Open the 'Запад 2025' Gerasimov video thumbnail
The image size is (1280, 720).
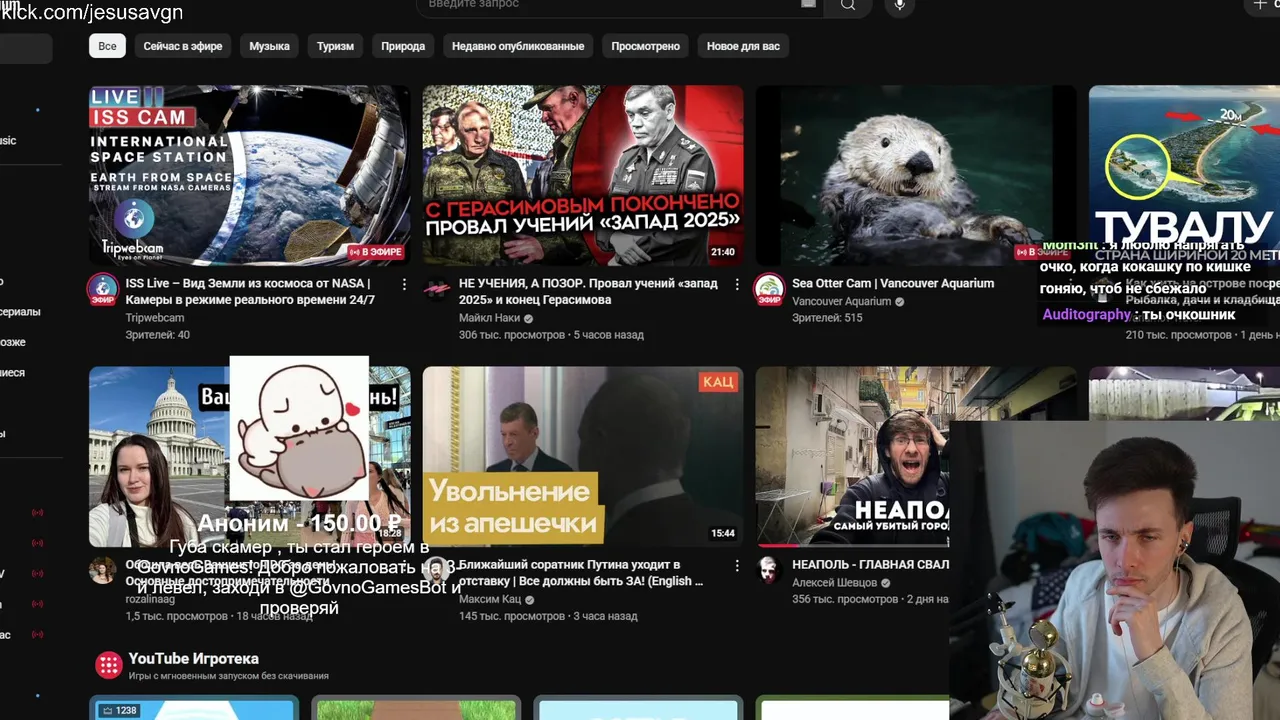[583, 175]
